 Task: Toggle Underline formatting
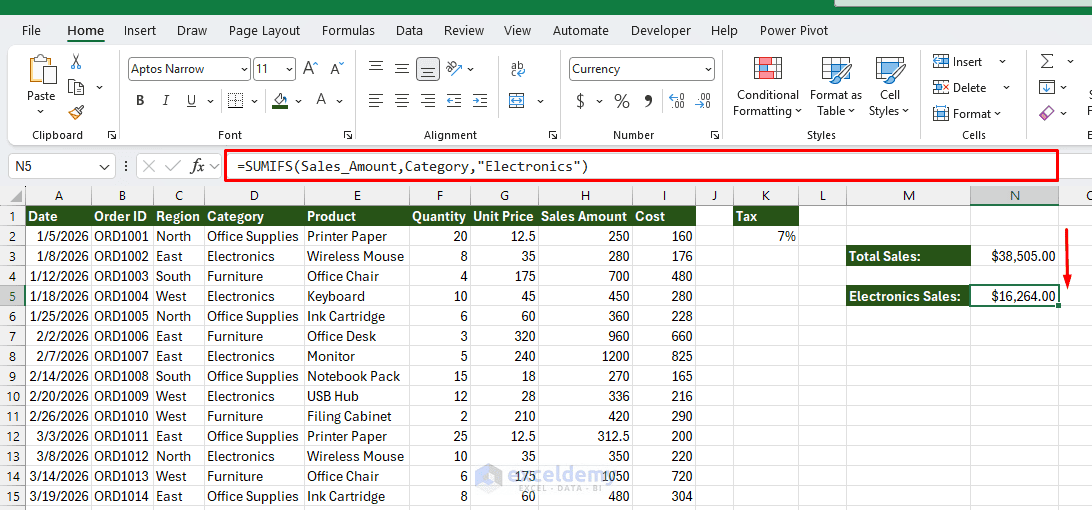pyautogui.click(x=191, y=100)
